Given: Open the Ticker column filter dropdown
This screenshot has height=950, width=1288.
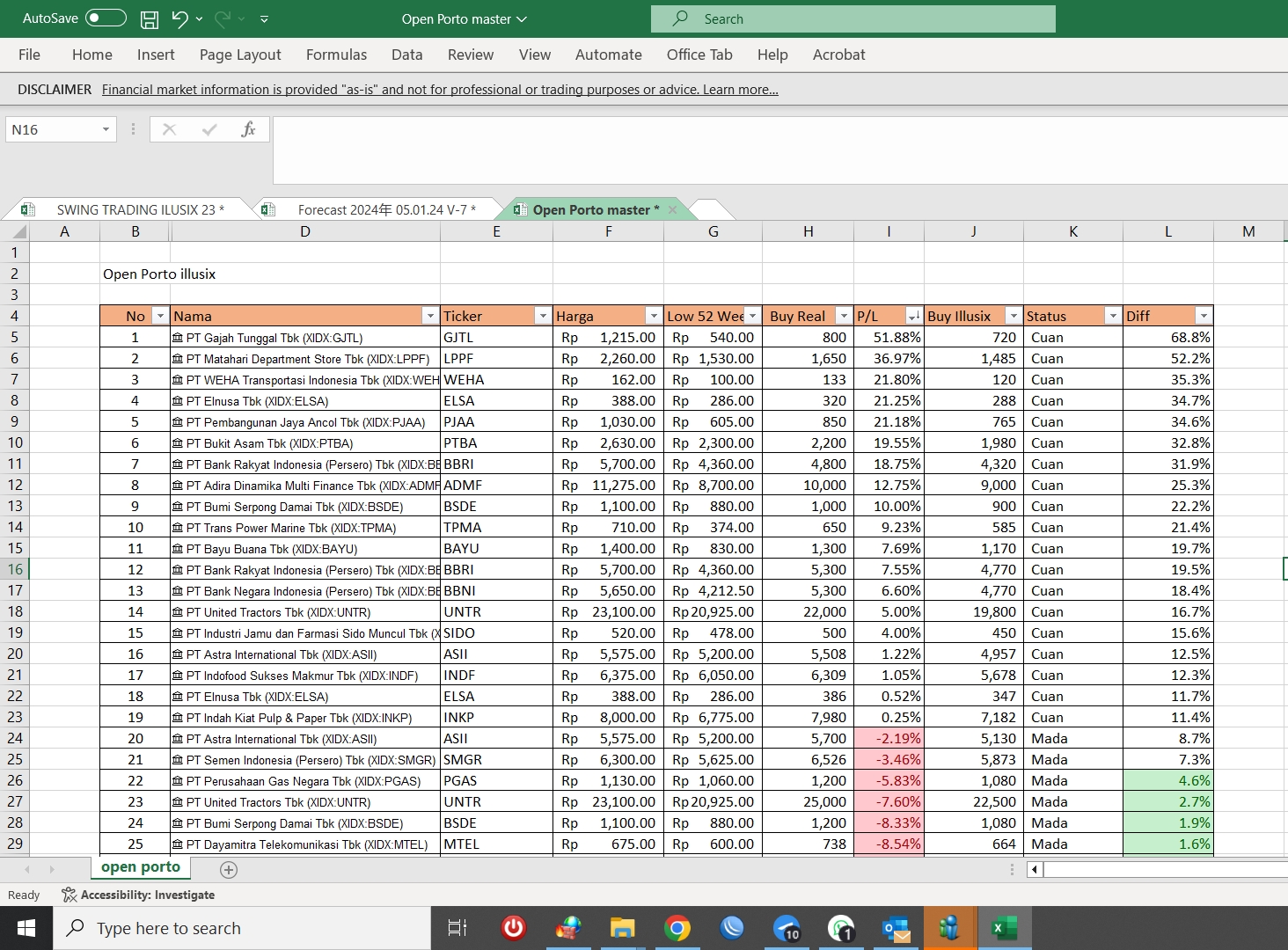Looking at the screenshot, I should click(x=543, y=316).
